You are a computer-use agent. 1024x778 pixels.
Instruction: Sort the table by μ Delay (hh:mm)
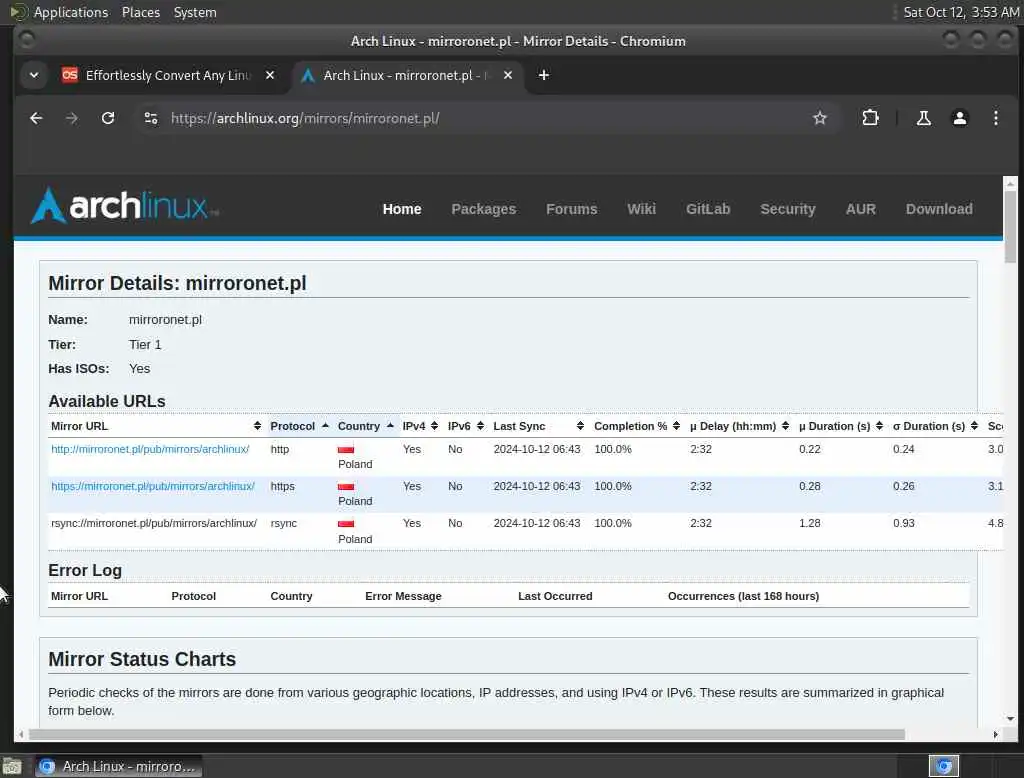[x=739, y=426]
